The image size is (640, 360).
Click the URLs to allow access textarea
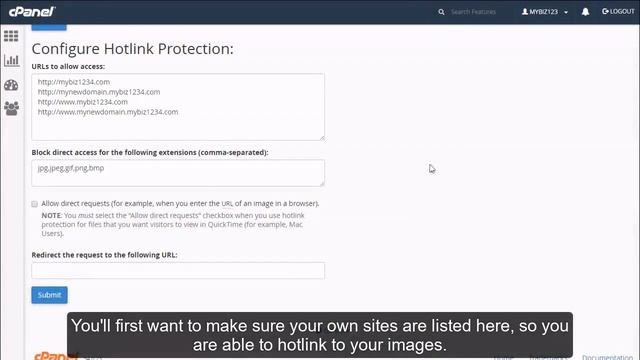click(x=178, y=107)
